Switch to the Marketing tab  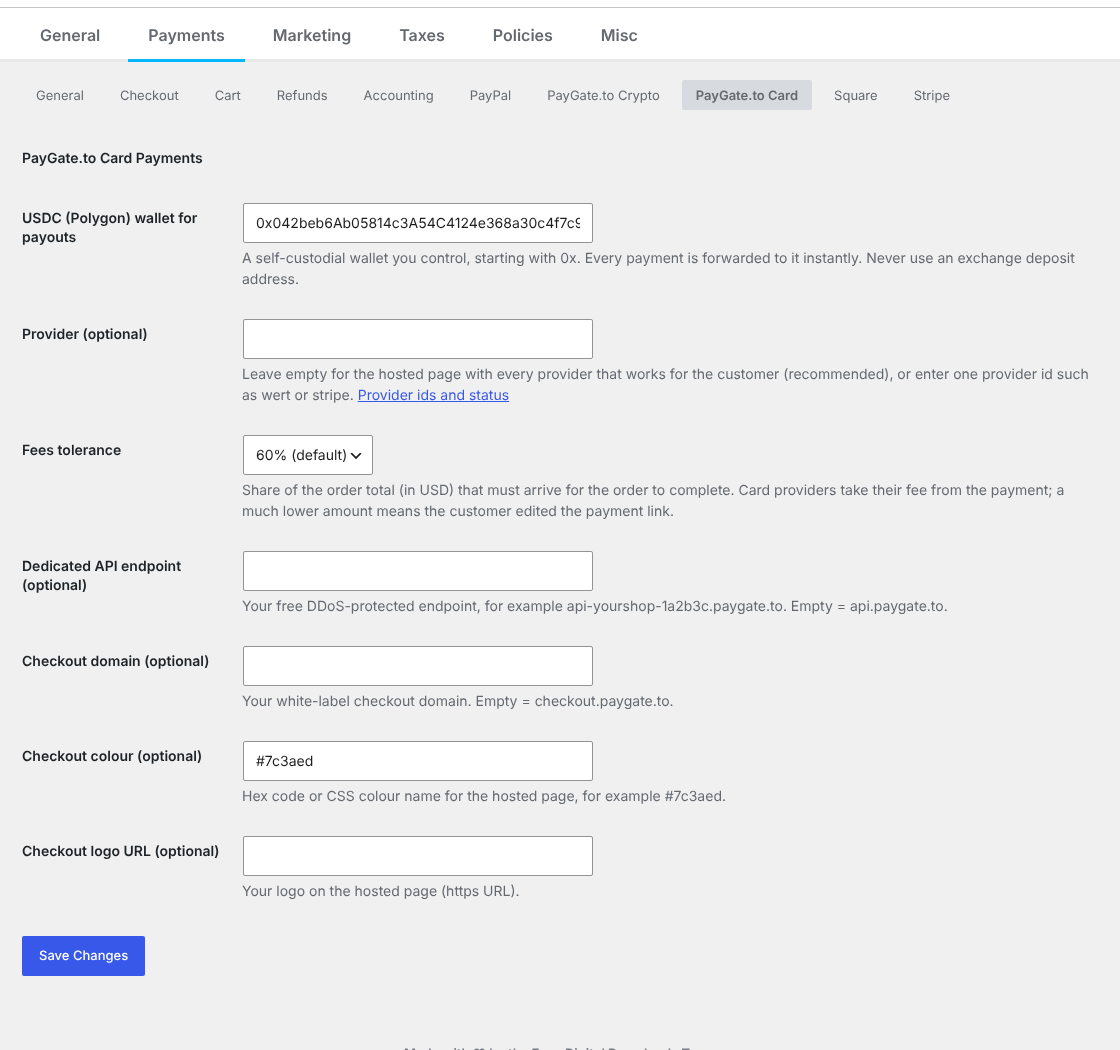click(311, 36)
